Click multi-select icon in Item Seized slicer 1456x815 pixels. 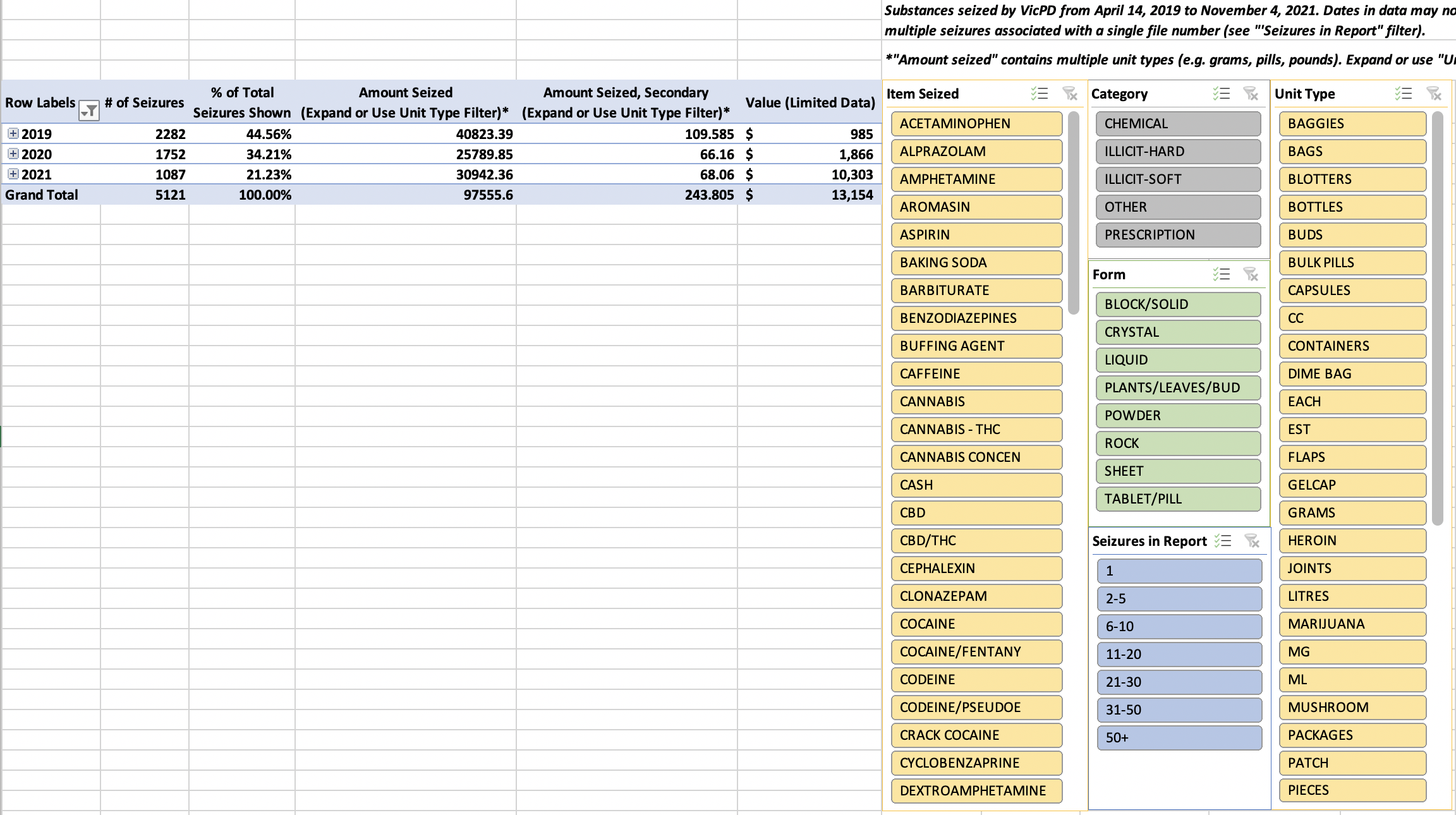[x=1039, y=94]
